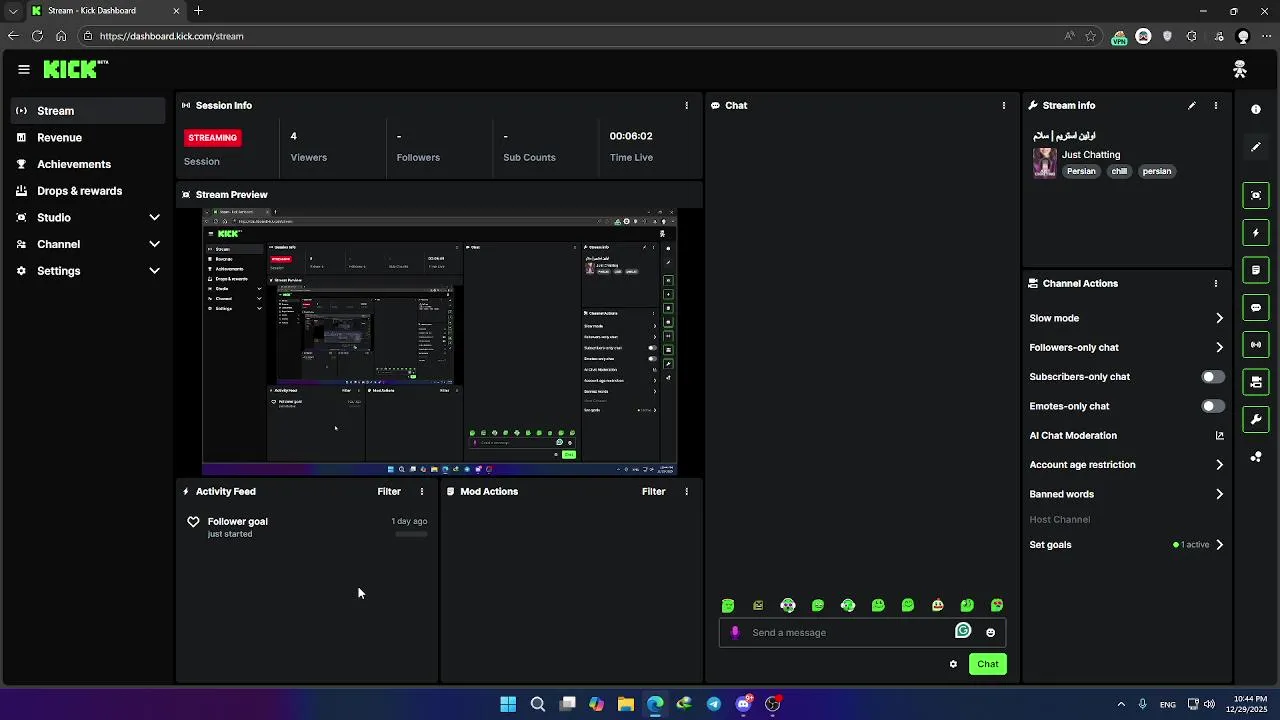Click the pencil edit icon in right rail
This screenshot has width=1280, height=720.
1256,147
